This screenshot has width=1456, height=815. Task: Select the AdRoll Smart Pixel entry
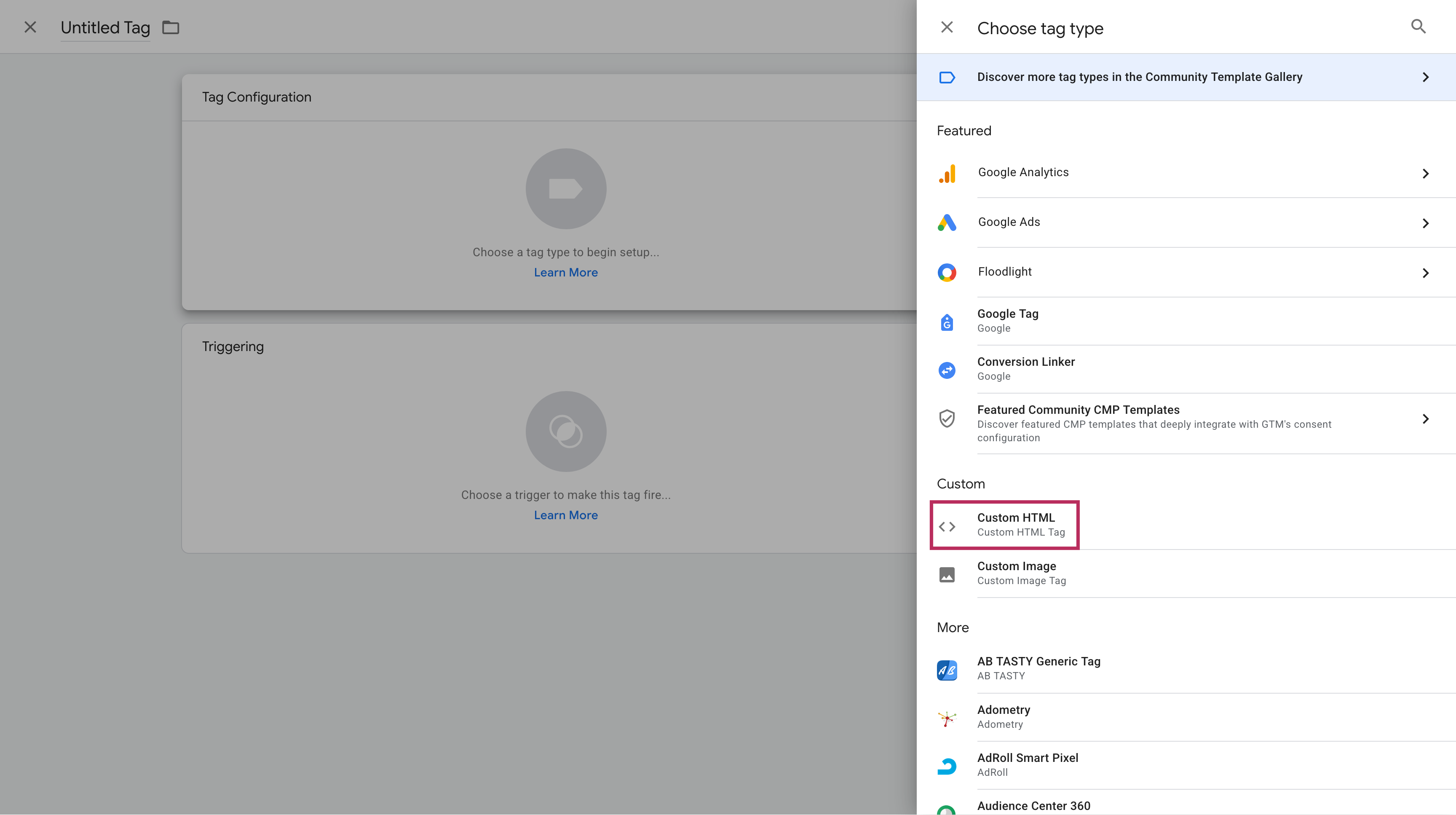point(1028,764)
